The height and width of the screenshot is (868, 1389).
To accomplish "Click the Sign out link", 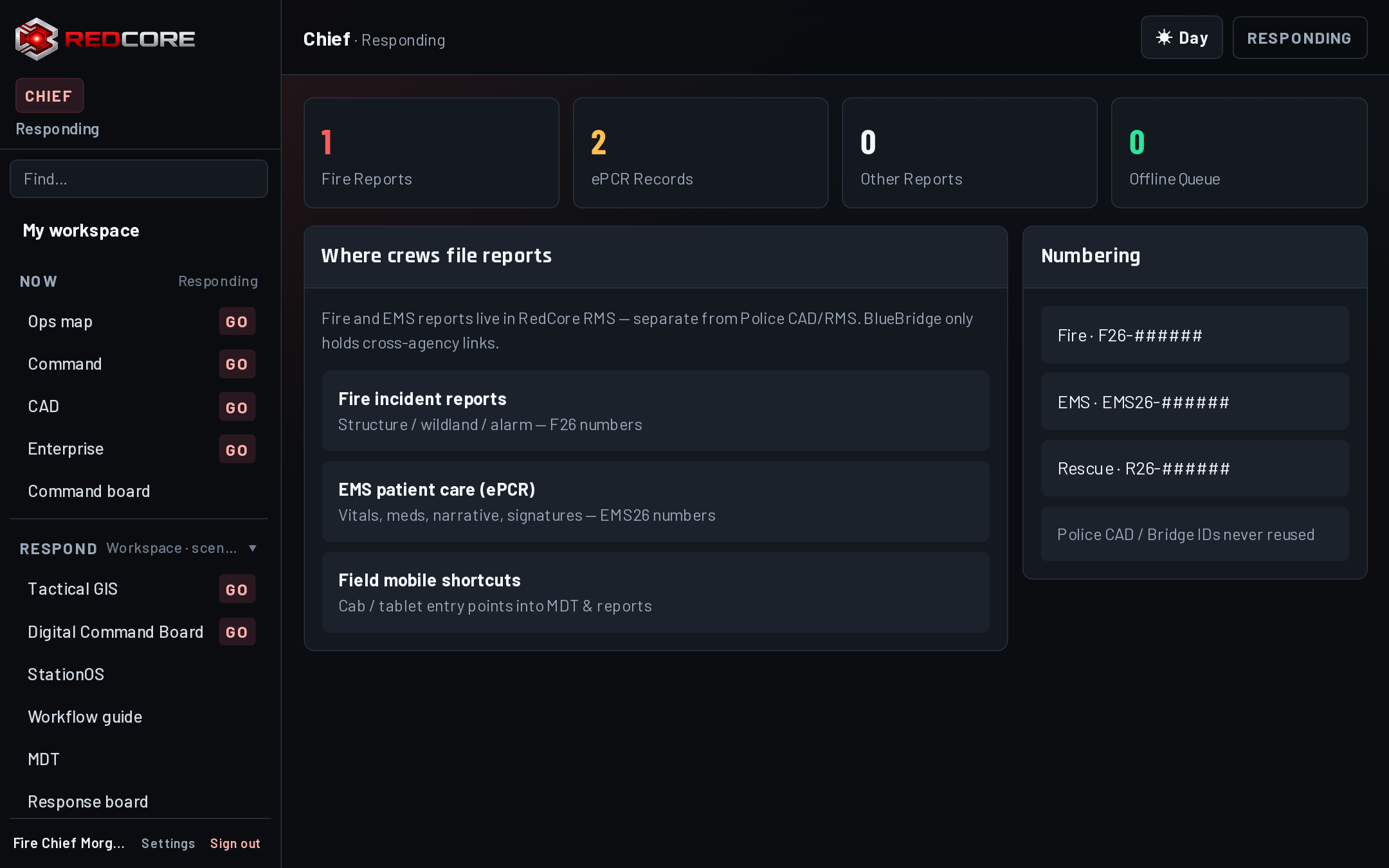I will 235,844.
